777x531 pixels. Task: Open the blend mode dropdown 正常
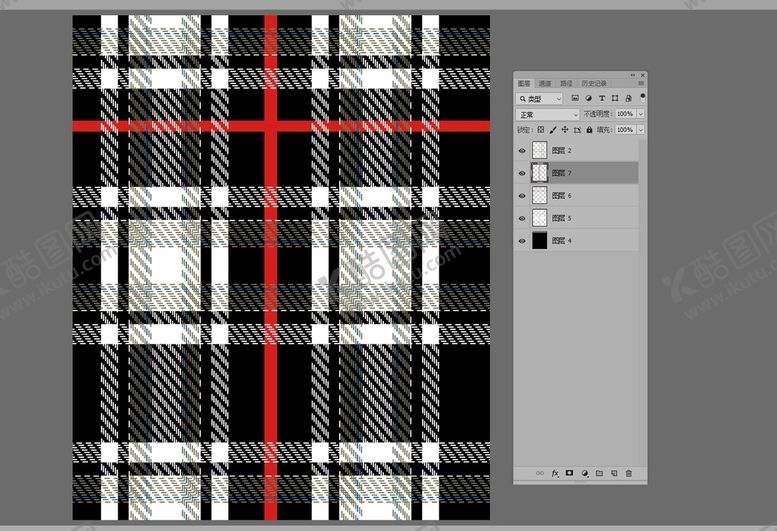(x=548, y=115)
